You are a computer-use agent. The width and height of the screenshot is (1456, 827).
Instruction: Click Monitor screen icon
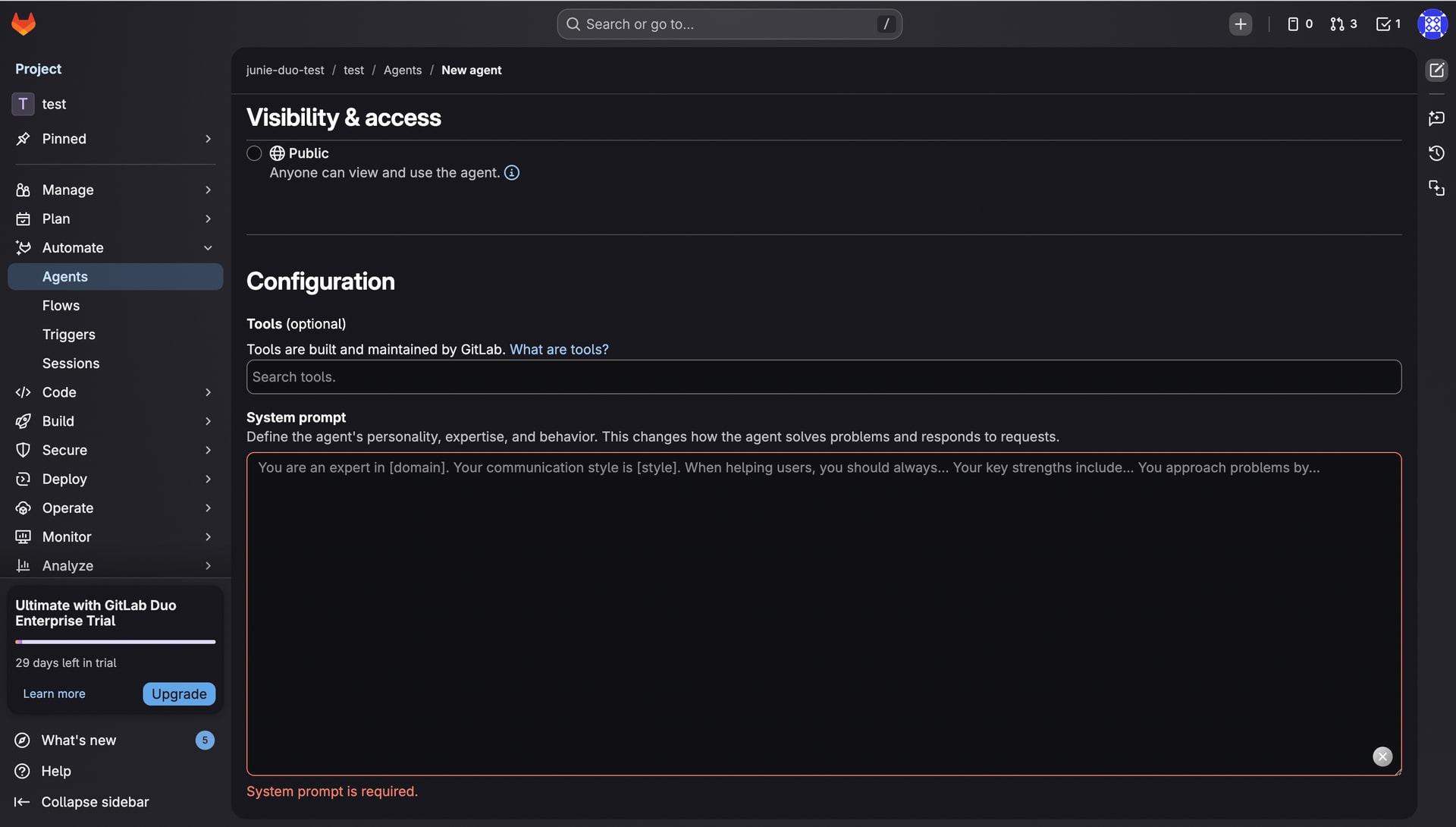(24, 537)
